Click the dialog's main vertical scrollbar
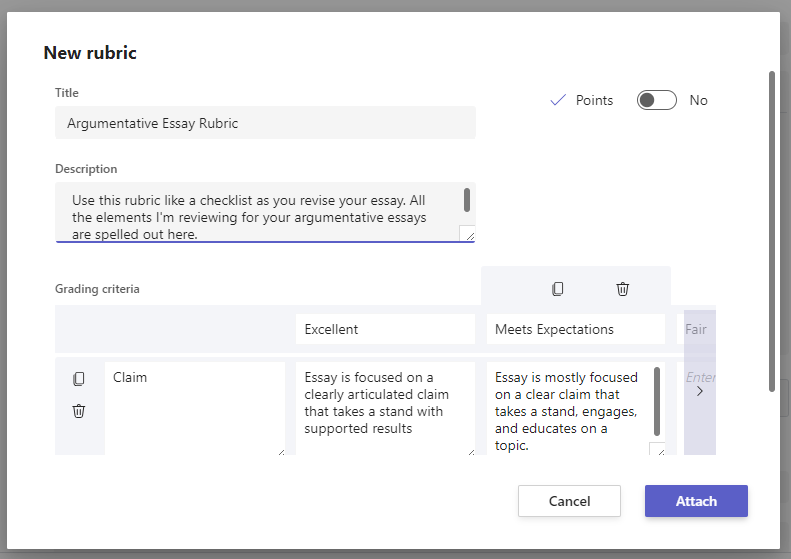 click(771, 230)
